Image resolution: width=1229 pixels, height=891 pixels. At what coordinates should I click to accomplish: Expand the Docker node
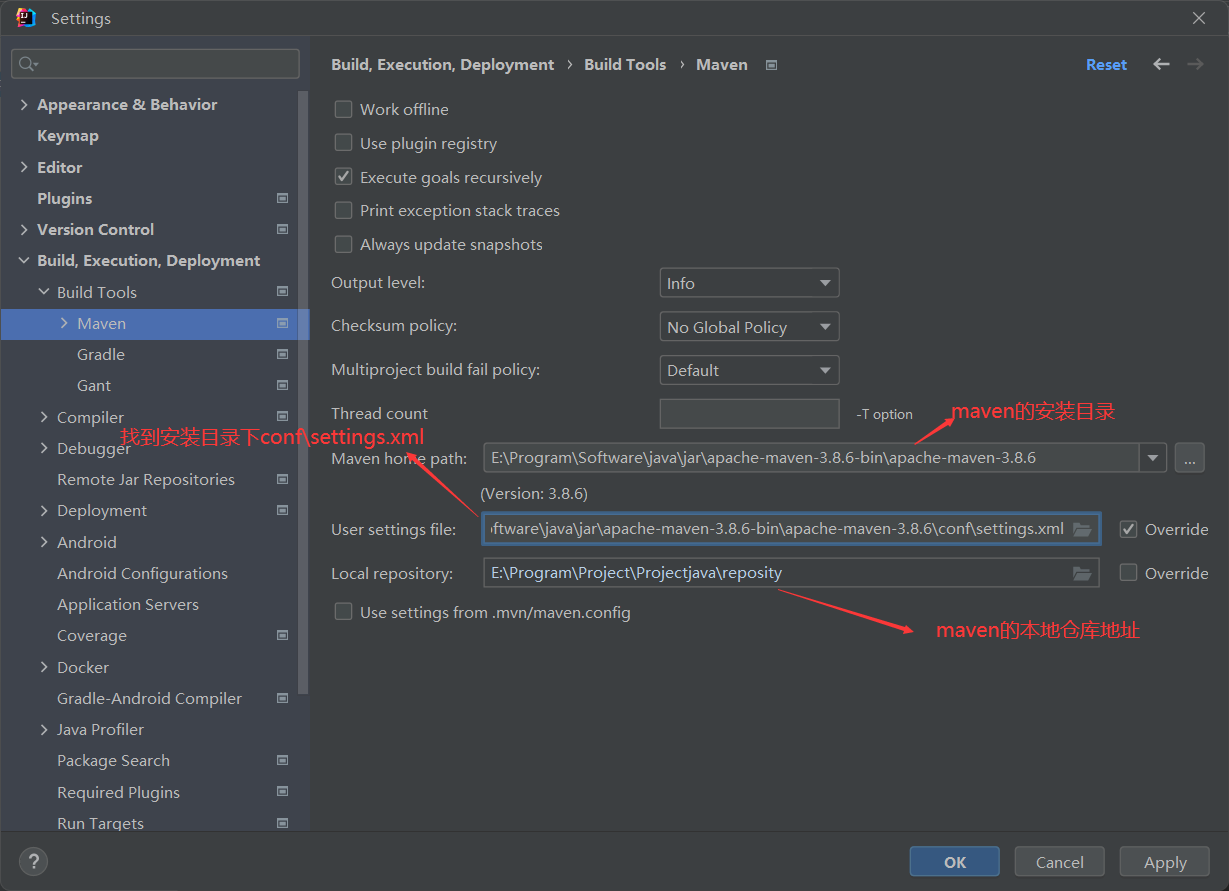pos(44,667)
